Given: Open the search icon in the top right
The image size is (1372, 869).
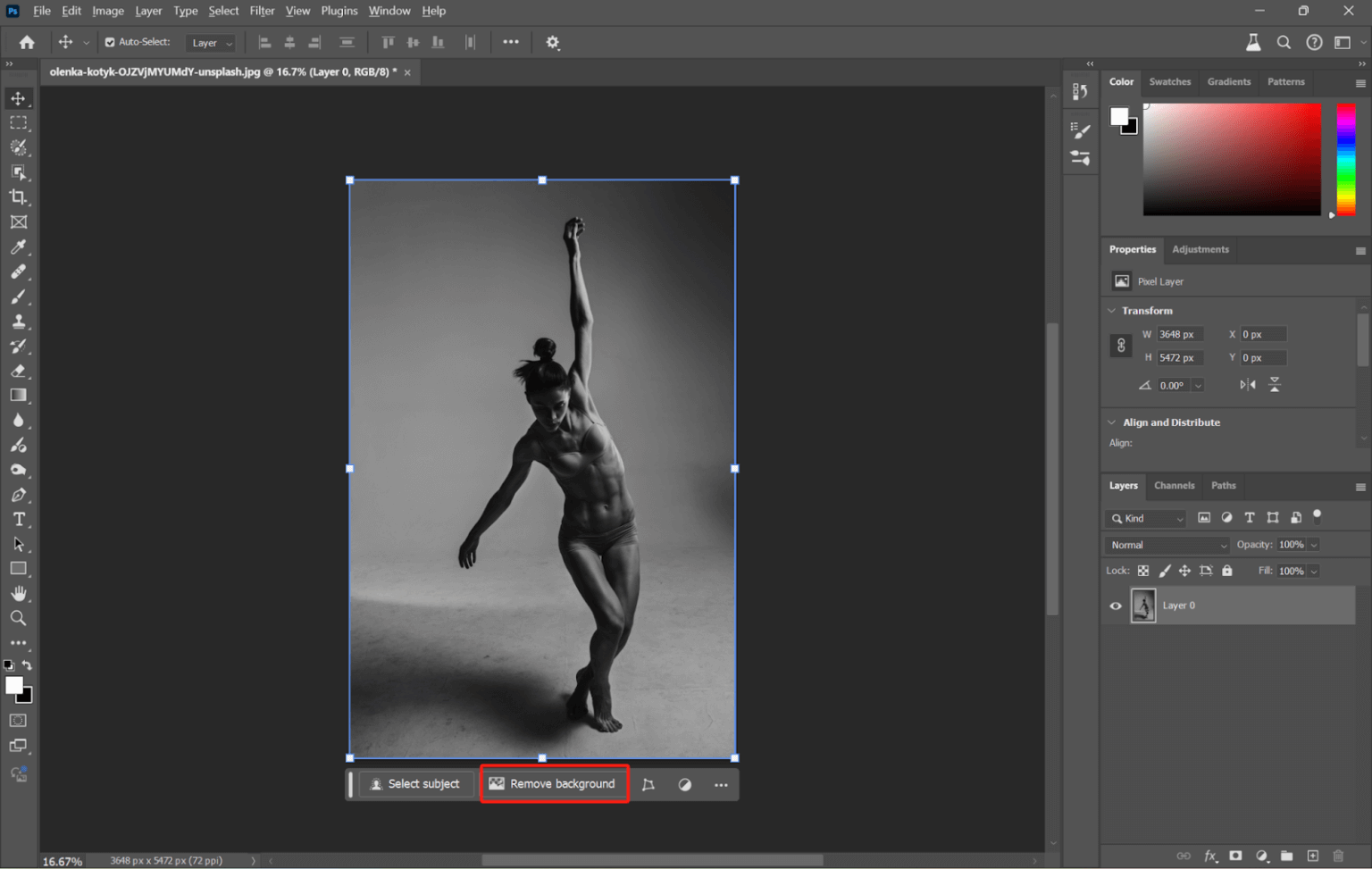Looking at the screenshot, I should tap(1284, 42).
